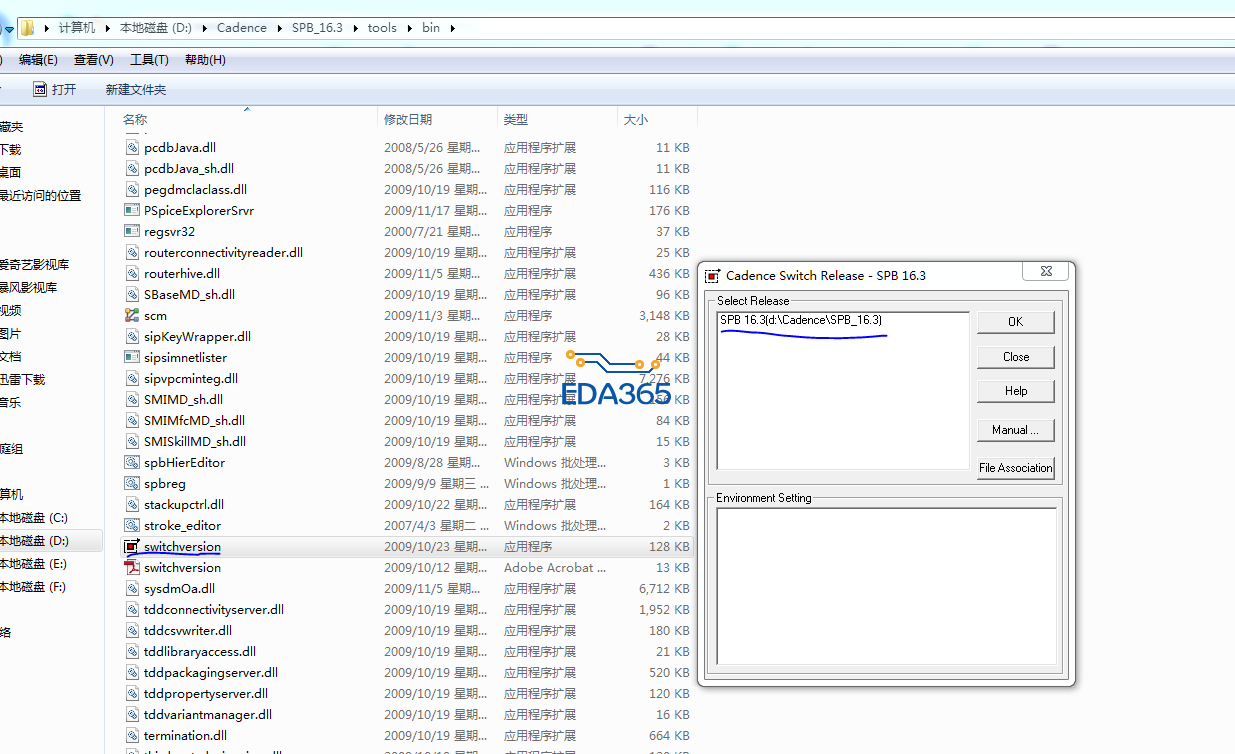This screenshot has width=1235, height=754.
Task: Click Cadence folder in address breadcrumb
Action: pyautogui.click(x=242, y=28)
